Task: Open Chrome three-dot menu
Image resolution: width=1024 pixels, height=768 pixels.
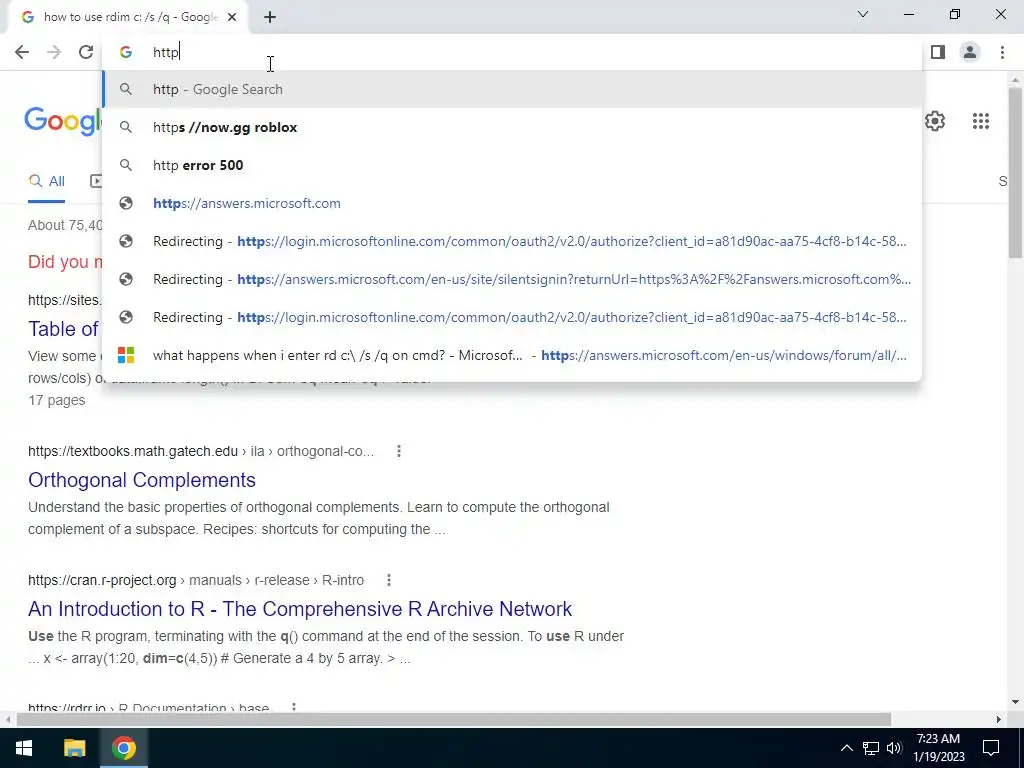Action: (x=1002, y=52)
